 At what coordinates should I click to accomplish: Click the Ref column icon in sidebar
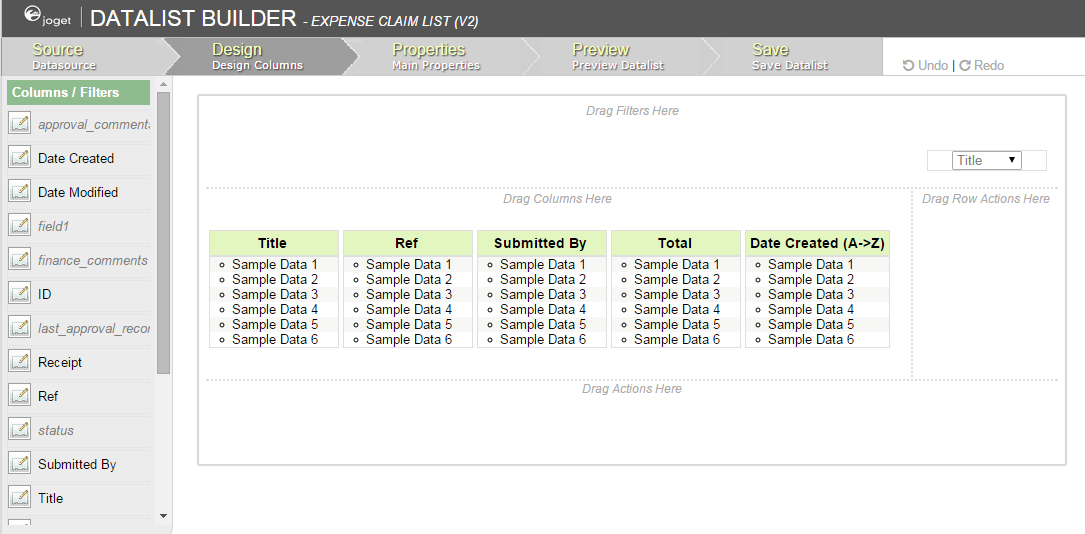(19, 396)
